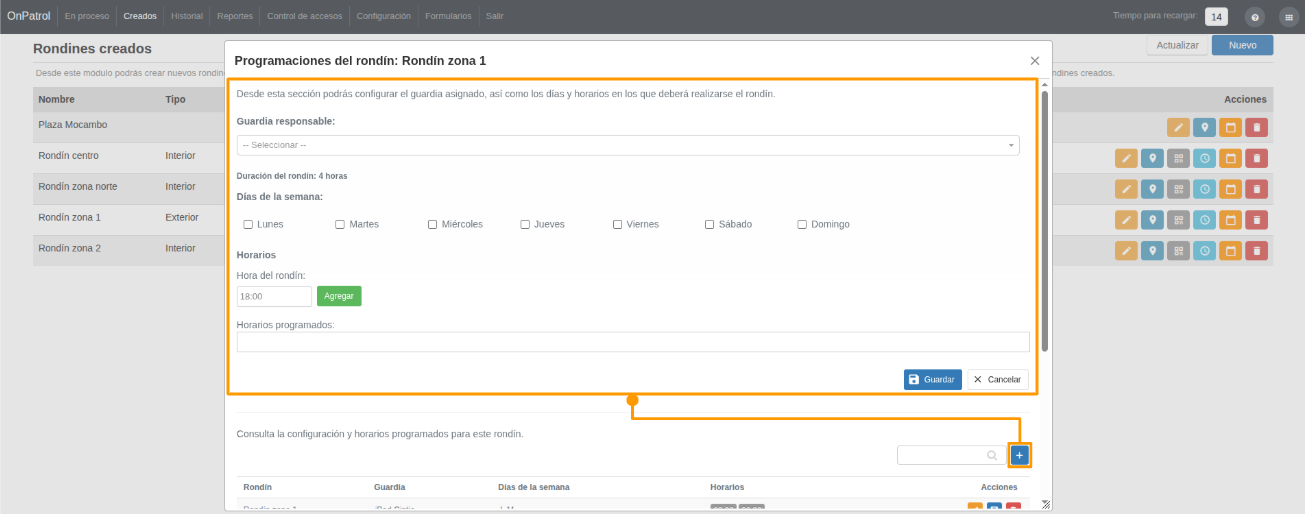Open location pin for Rondín zona 1
Image resolution: width=1305 pixels, height=514 pixels.
pyautogui.click(x=1152, y=220)
